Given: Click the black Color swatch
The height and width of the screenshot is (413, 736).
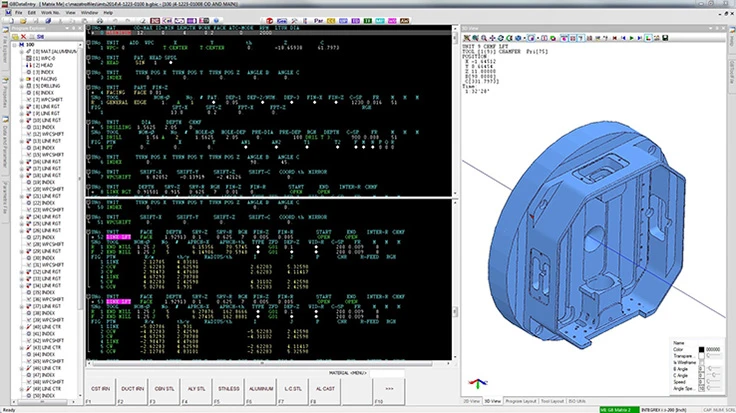Looking at the screenshot, I should click(700, 347).
